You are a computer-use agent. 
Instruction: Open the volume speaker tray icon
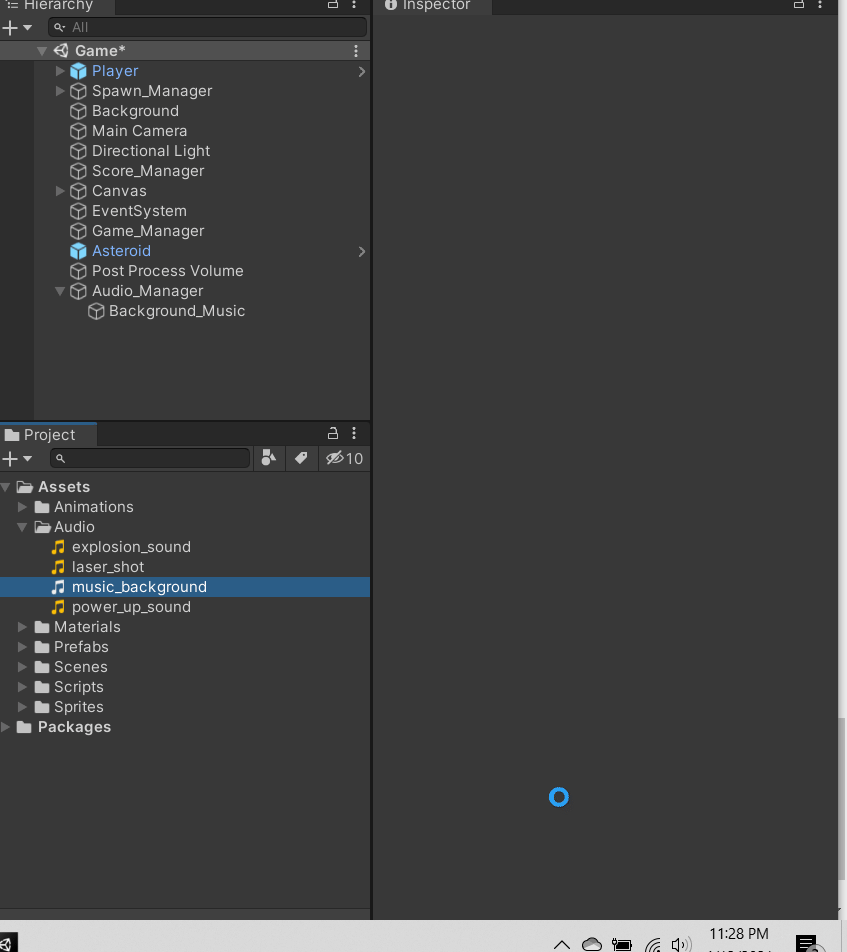coord(681,945)
